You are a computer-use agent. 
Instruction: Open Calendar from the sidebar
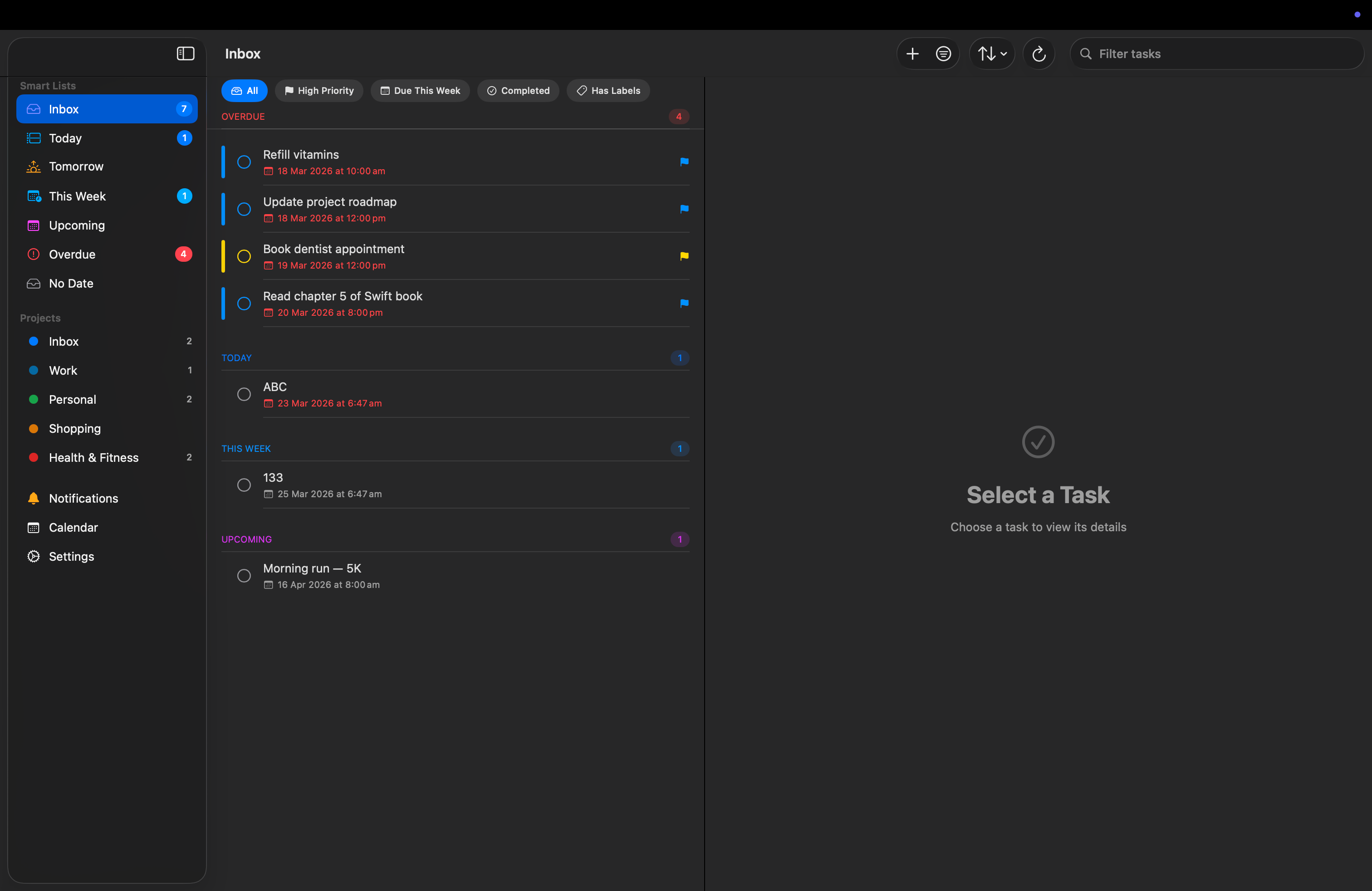pyautogui.click(x=107, y=527)
